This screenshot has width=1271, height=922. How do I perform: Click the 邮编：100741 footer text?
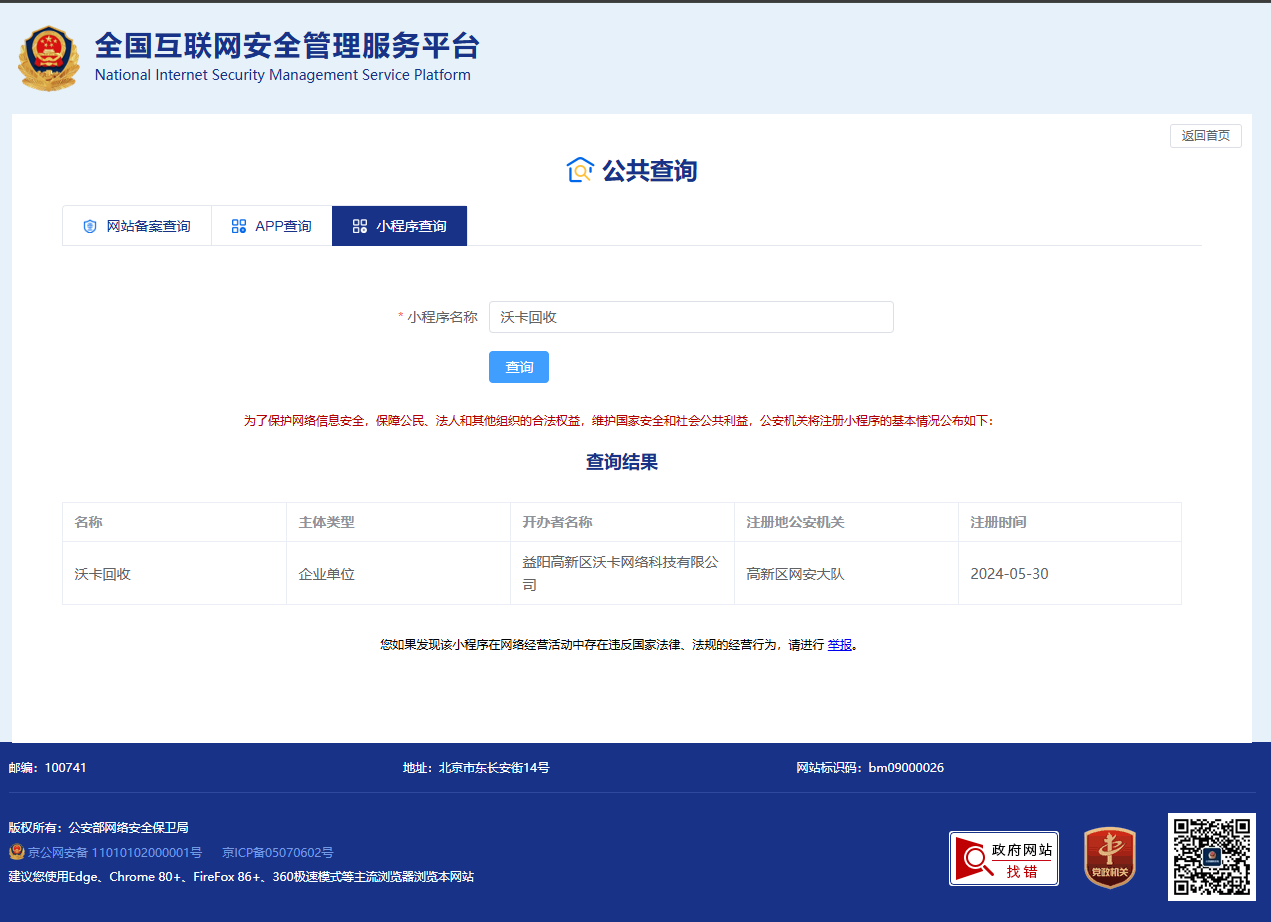click(48, 768)
